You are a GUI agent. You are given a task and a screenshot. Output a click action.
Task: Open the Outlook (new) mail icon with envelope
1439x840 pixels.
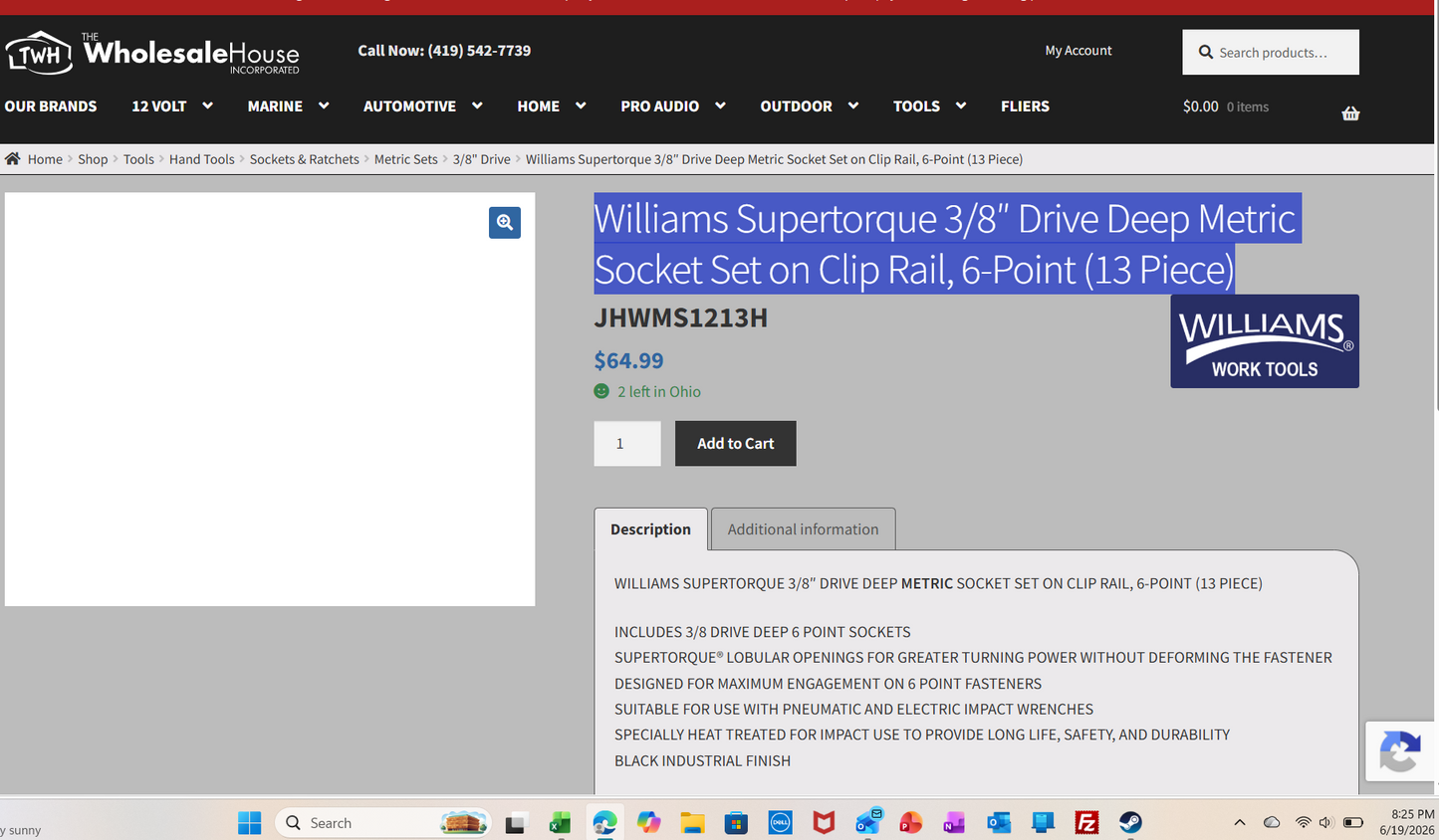(x=868, y=822)
